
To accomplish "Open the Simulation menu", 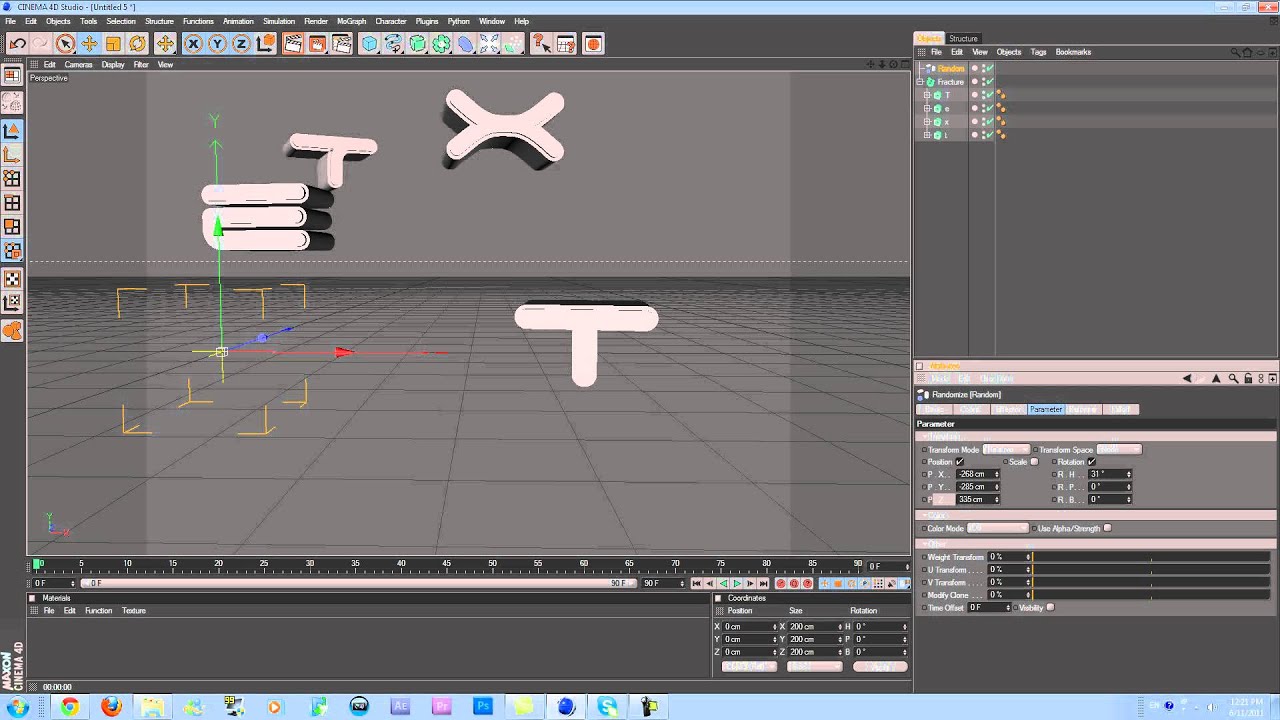I will [x=278, y=21].
